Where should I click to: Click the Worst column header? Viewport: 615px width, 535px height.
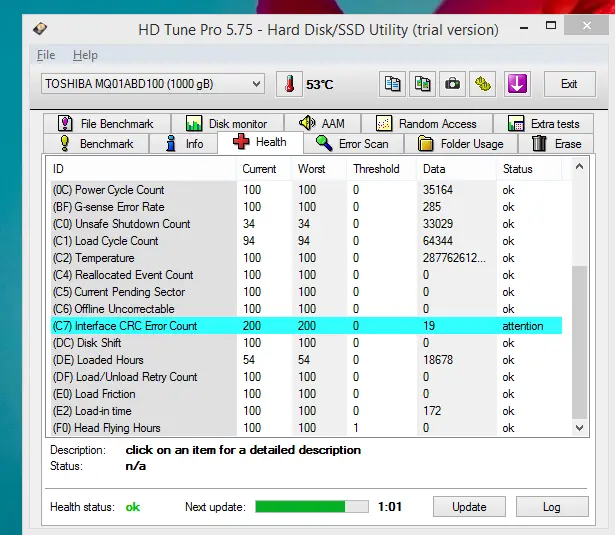click(x=319, y=169)
